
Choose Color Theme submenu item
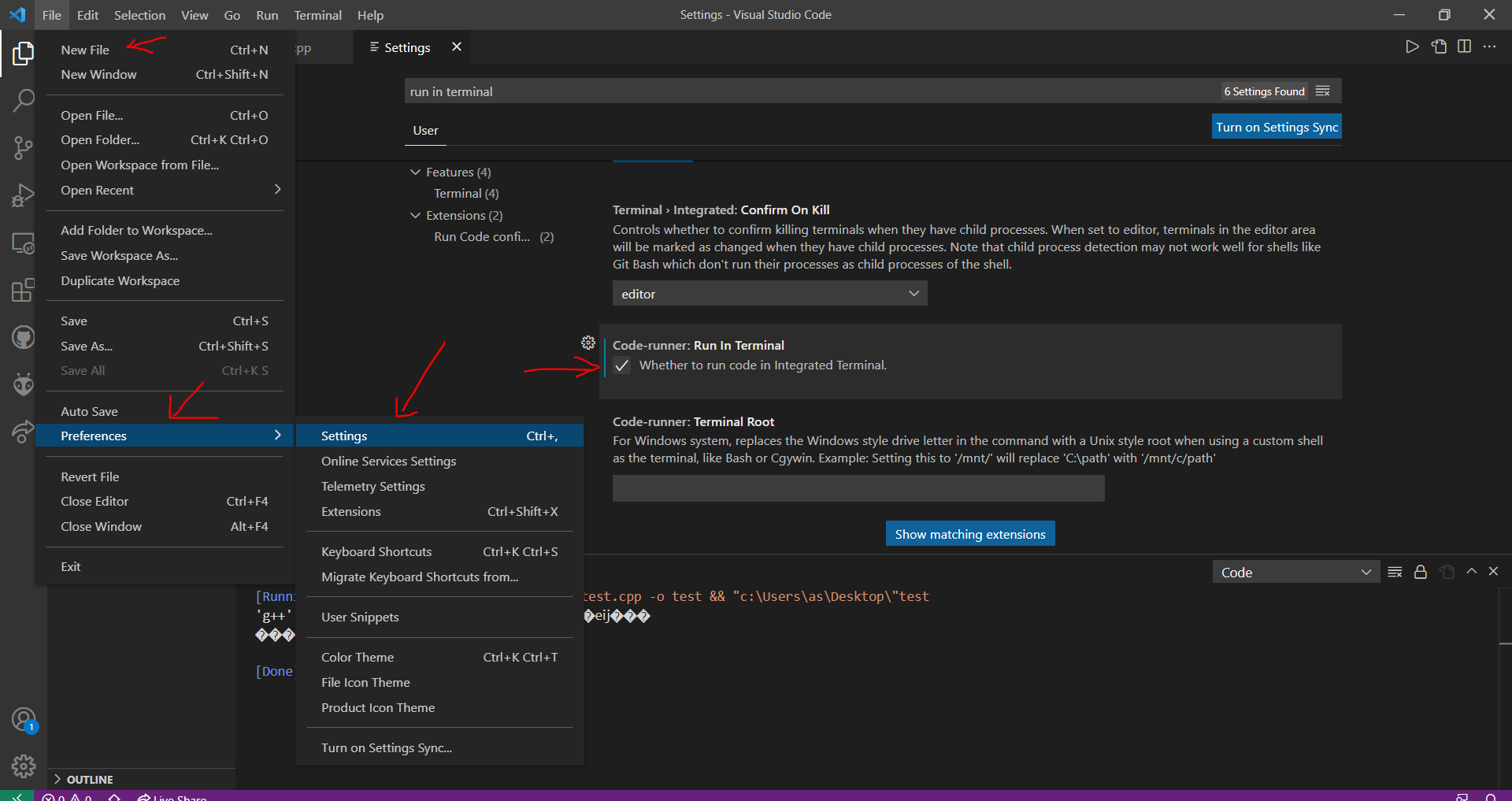tap(439, 657)
